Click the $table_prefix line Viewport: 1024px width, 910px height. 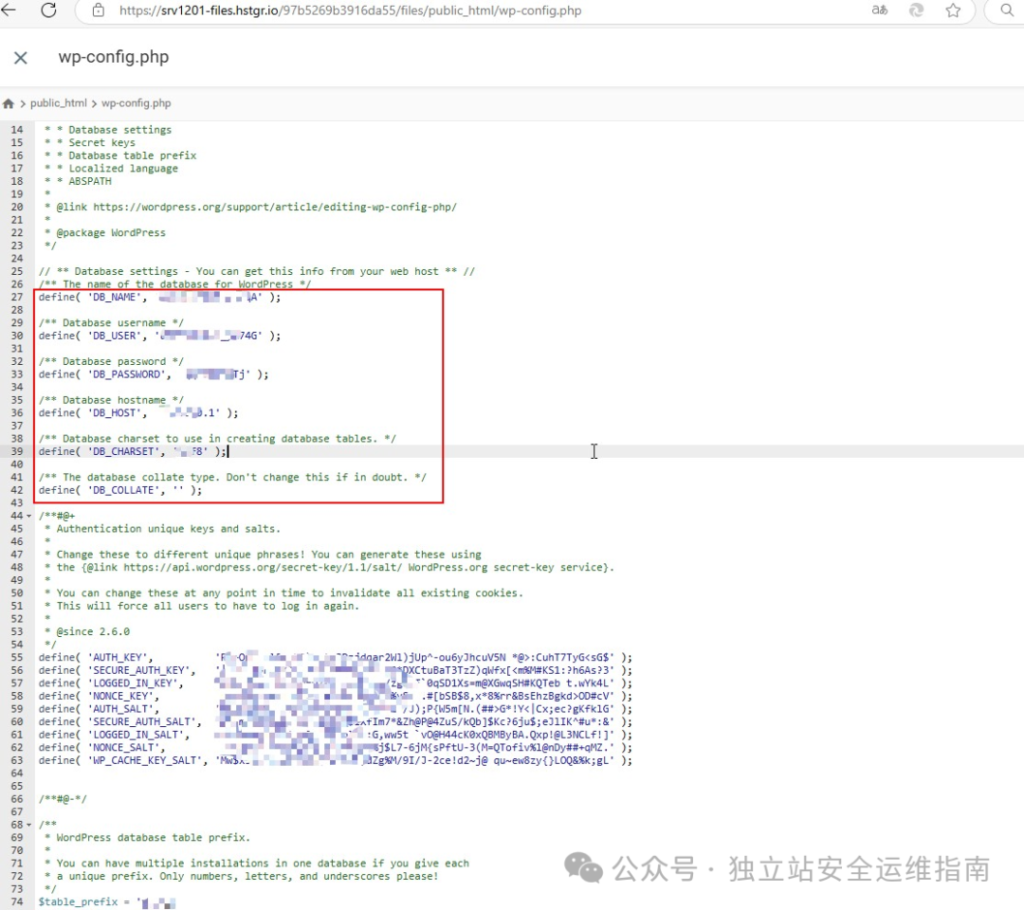pyautogui.click(x=107, y=902)
